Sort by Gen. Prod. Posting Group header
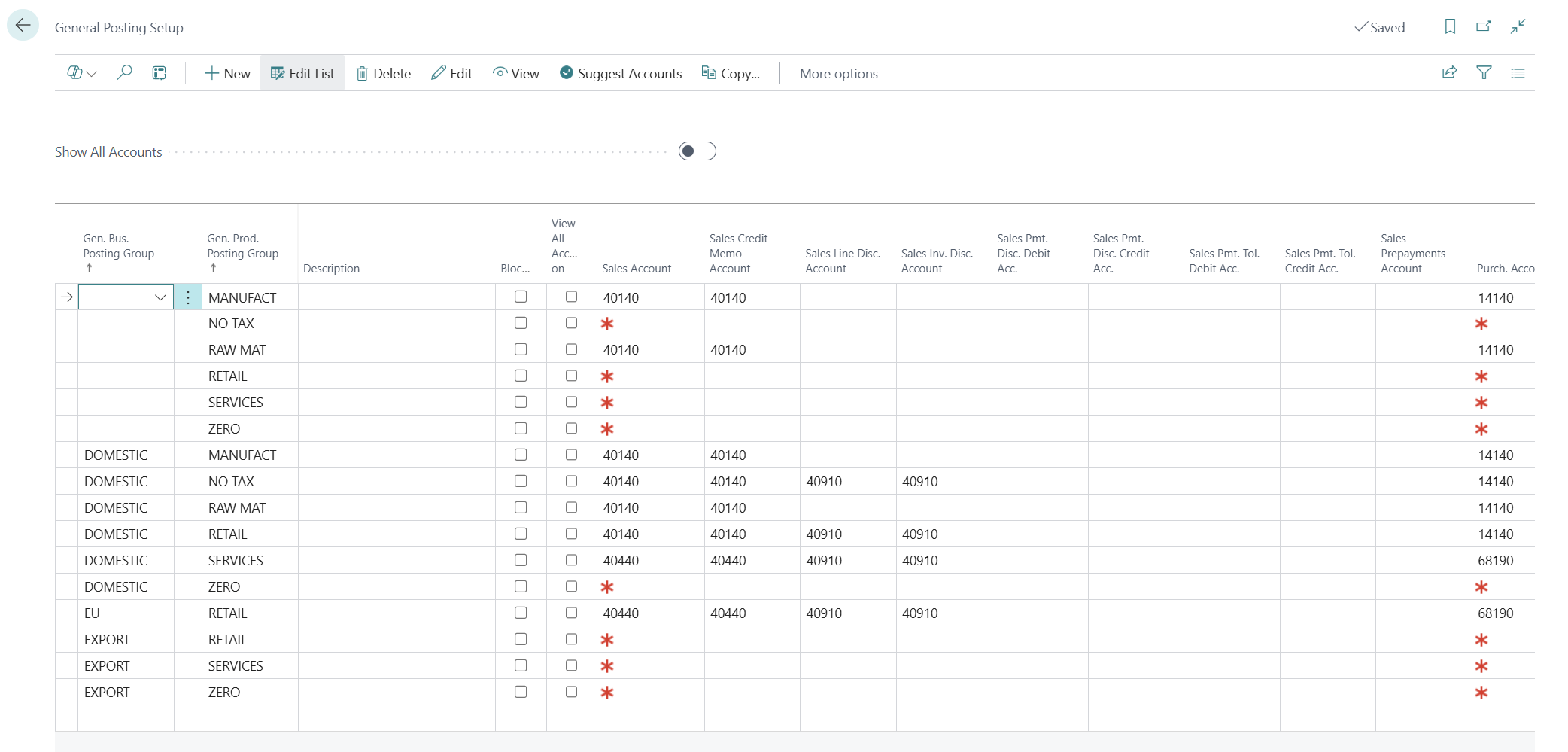1568x752 pixels. click(243, 253)
